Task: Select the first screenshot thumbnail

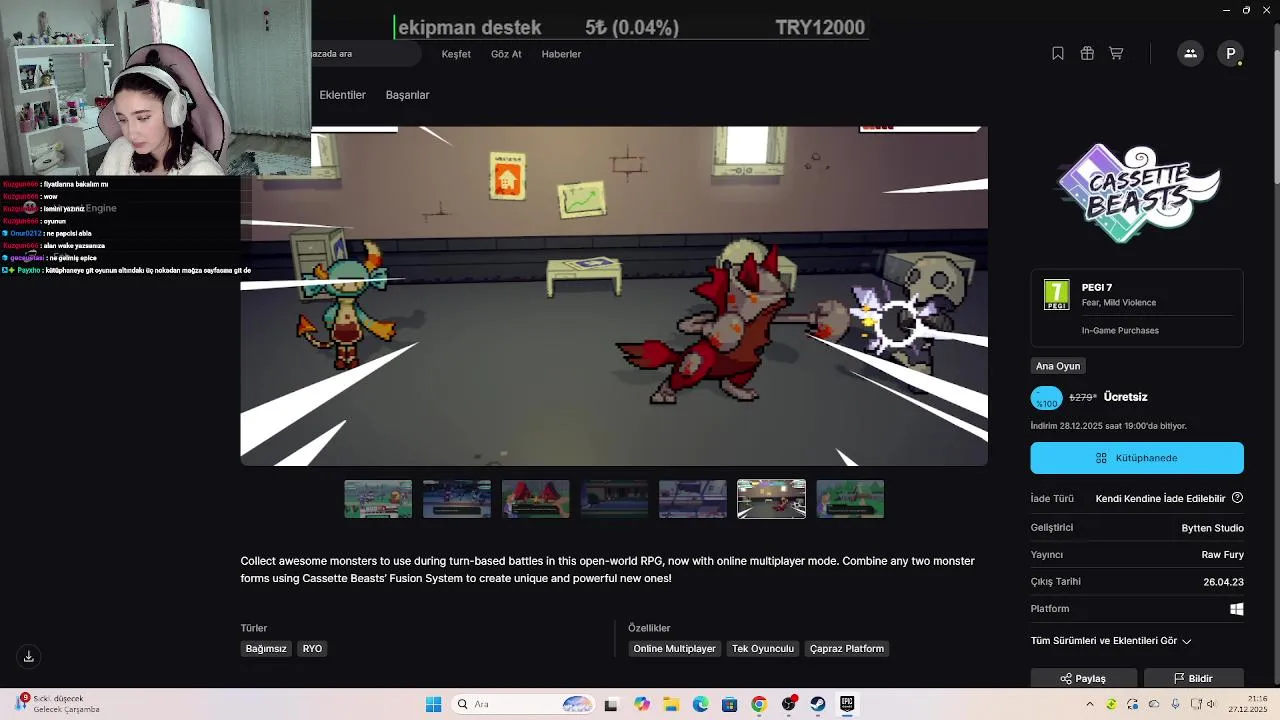Action: 378,499
